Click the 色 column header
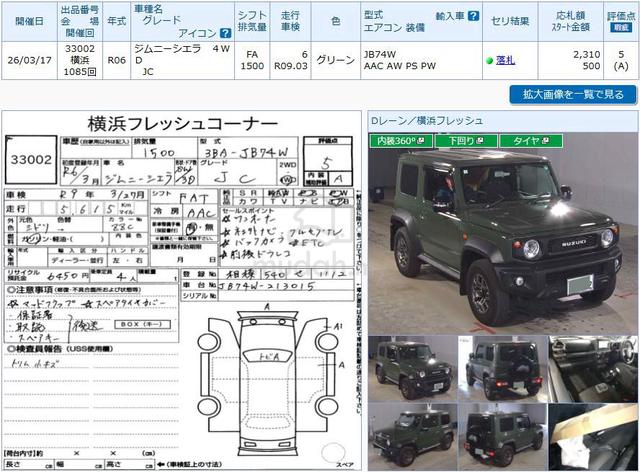 coord(336,21)
